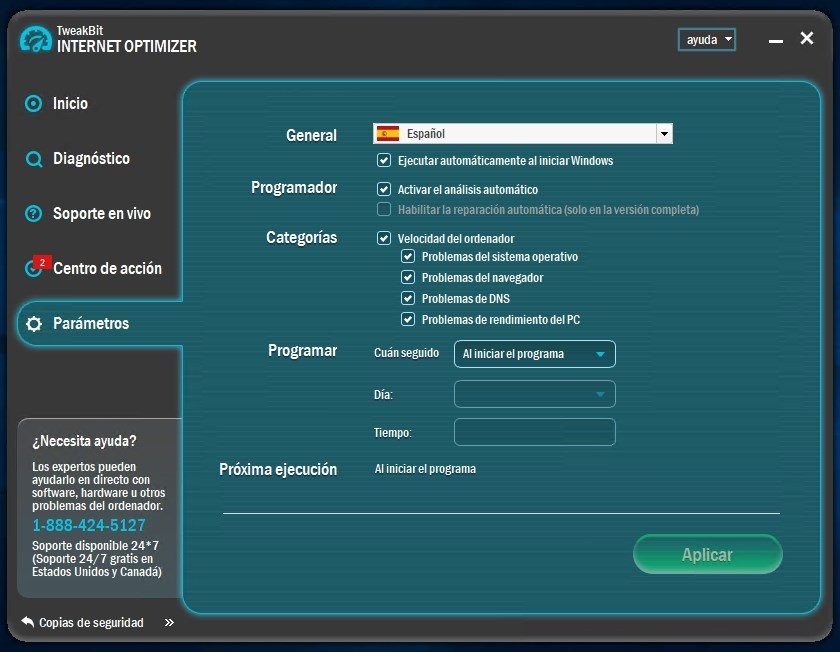Screen dimensions: 840x652
Task: Minimize the Internet Optimizer window
Action: (x=776, y=41)
